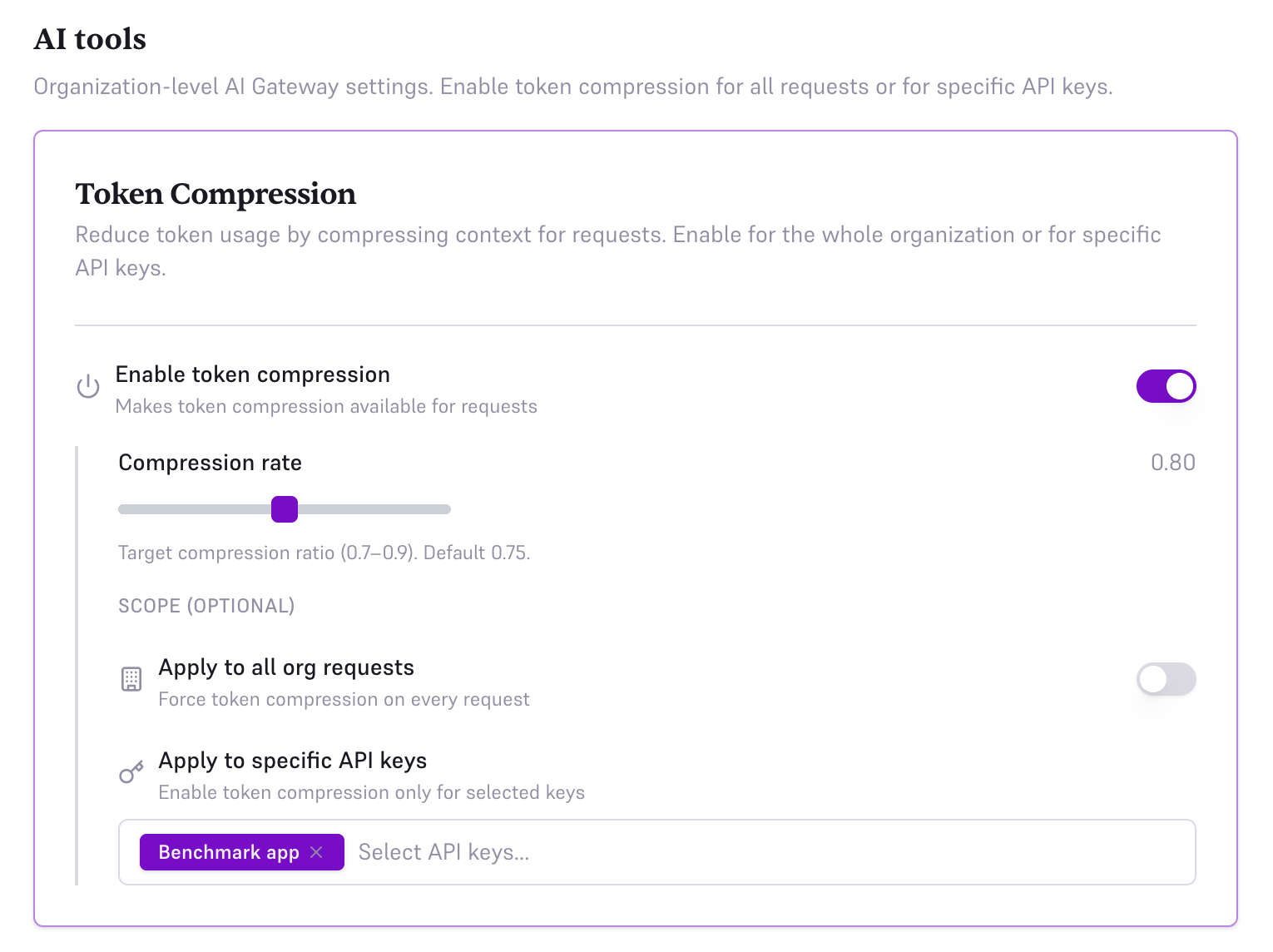Click the 0.80 compression rate value
The width and height of the screenshot is (1273, 952).
point(1173,463)
